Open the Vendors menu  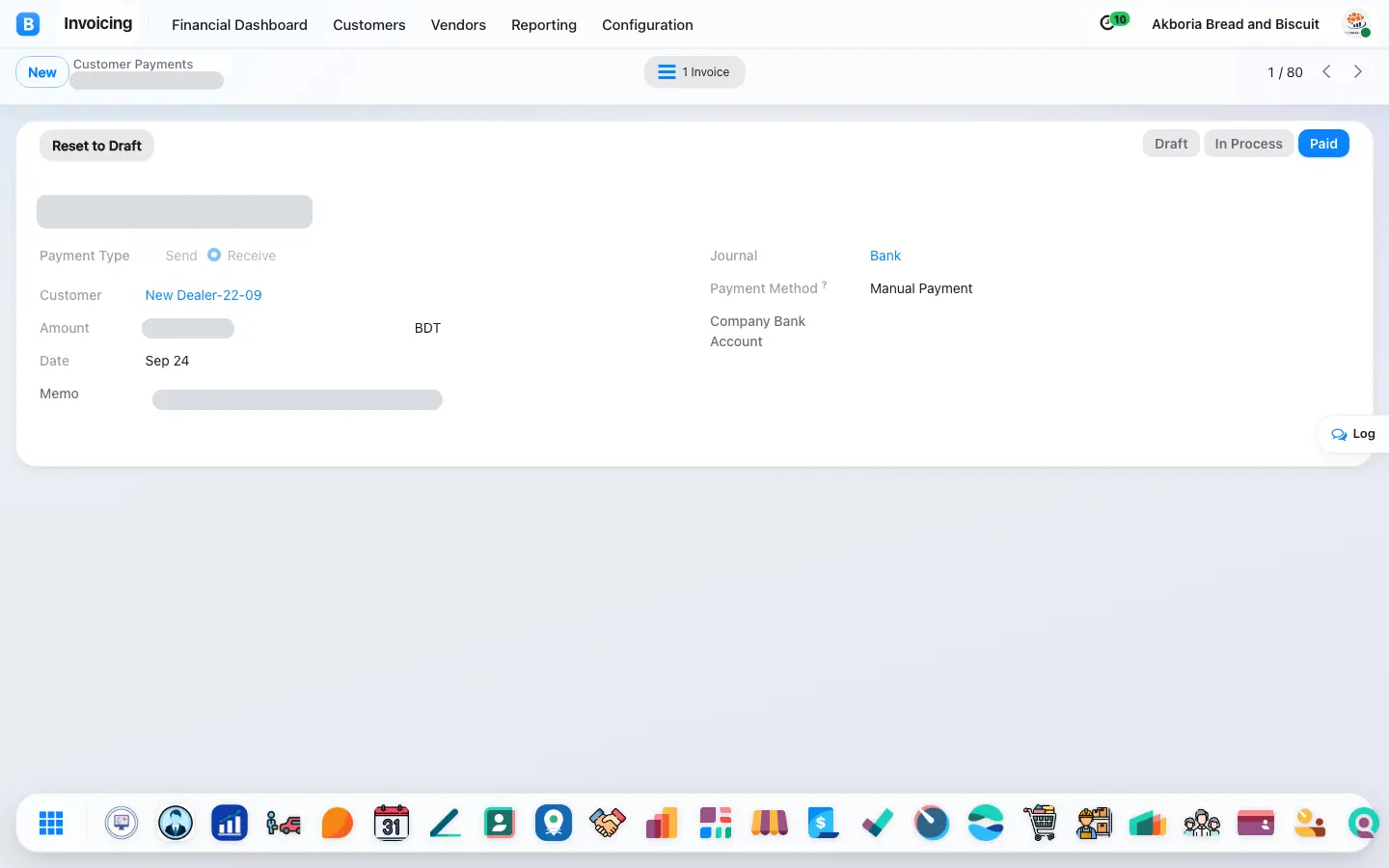(458, 25)
